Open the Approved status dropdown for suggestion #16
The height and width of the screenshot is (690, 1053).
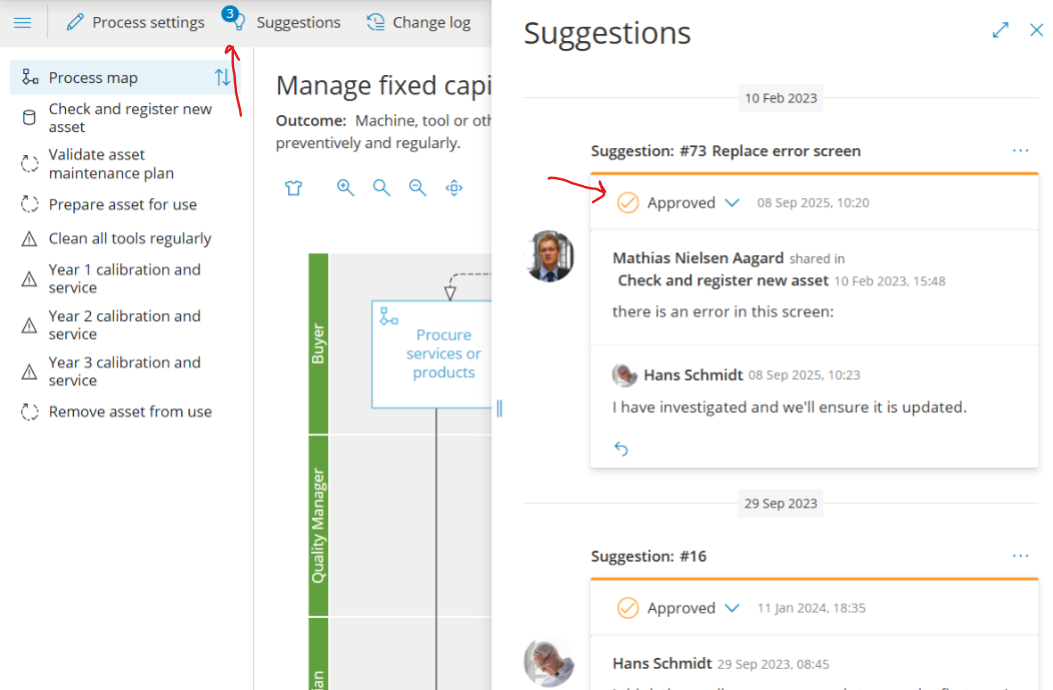coord(732,608)
